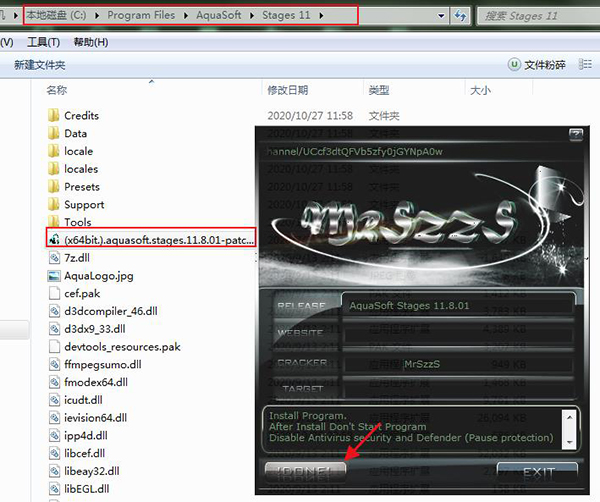Open the patcher help question-mark icon
Viewport: 600px width, 502px height.
[576, 135]
